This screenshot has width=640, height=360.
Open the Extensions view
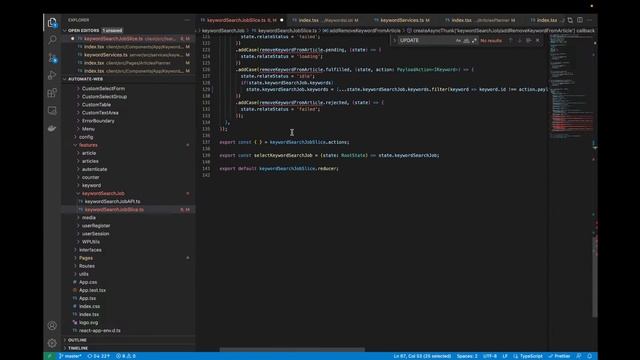tap(52, 93)
